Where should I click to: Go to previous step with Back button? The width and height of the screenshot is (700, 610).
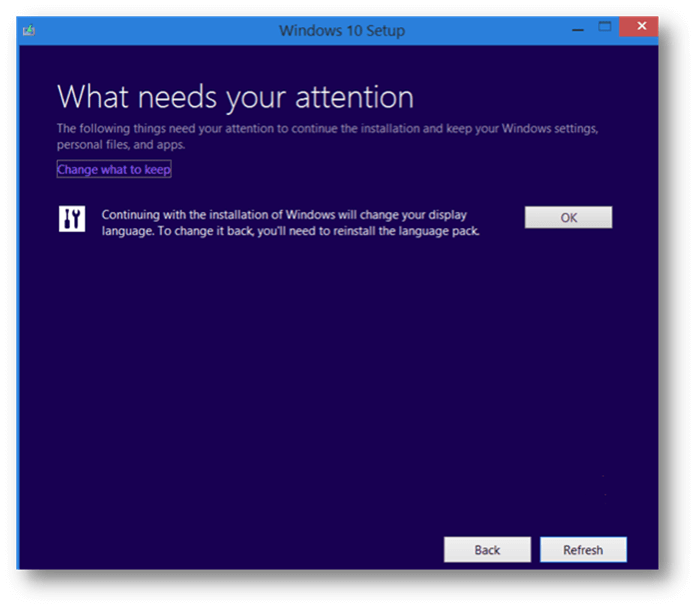(487, 550)
